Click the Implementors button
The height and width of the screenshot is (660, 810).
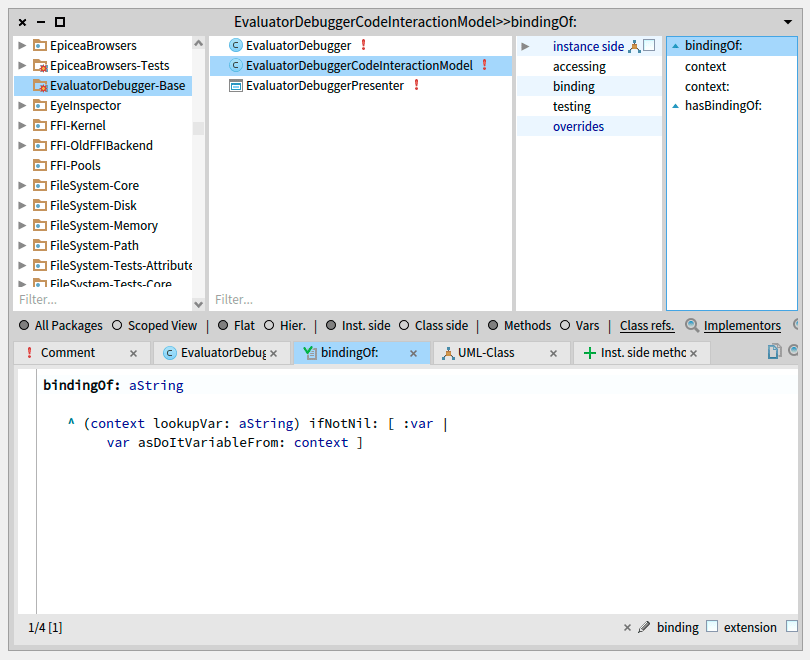click(741, 325)
